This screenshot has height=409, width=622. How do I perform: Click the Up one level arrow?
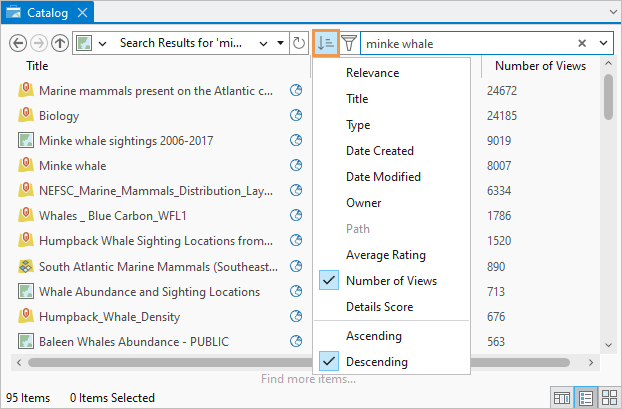point(60,44)
